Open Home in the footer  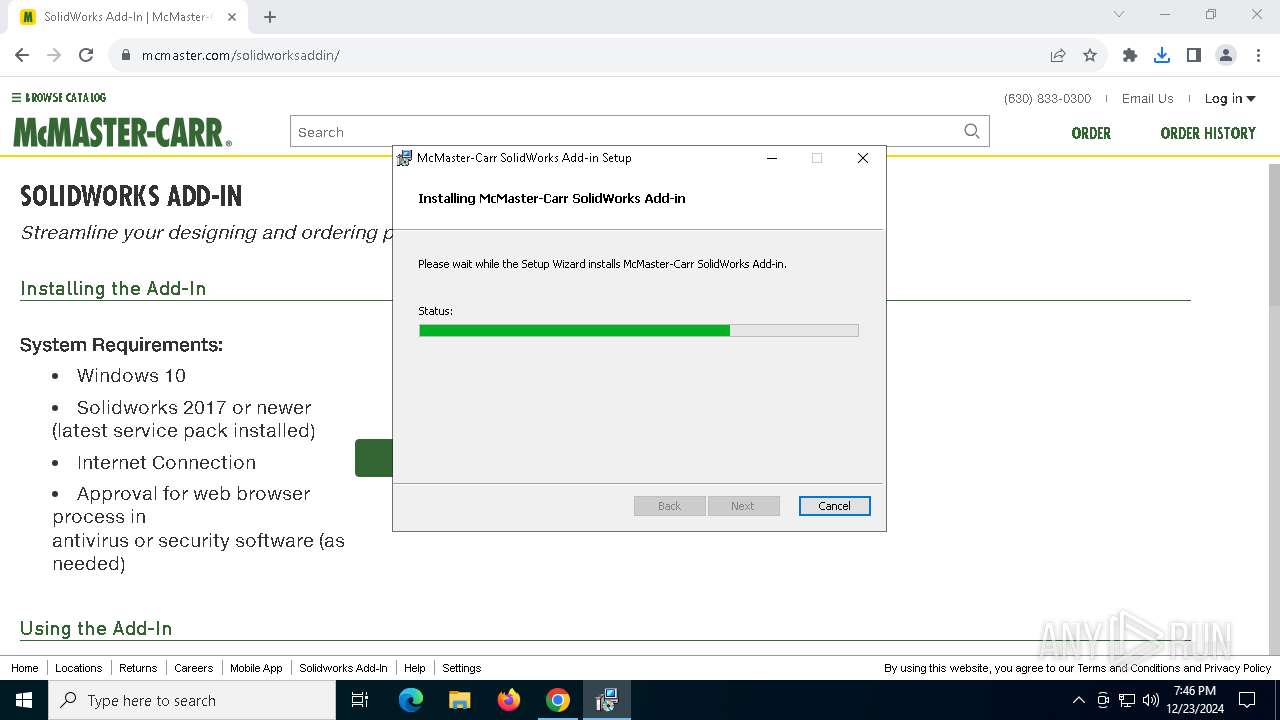coord(25,668)
